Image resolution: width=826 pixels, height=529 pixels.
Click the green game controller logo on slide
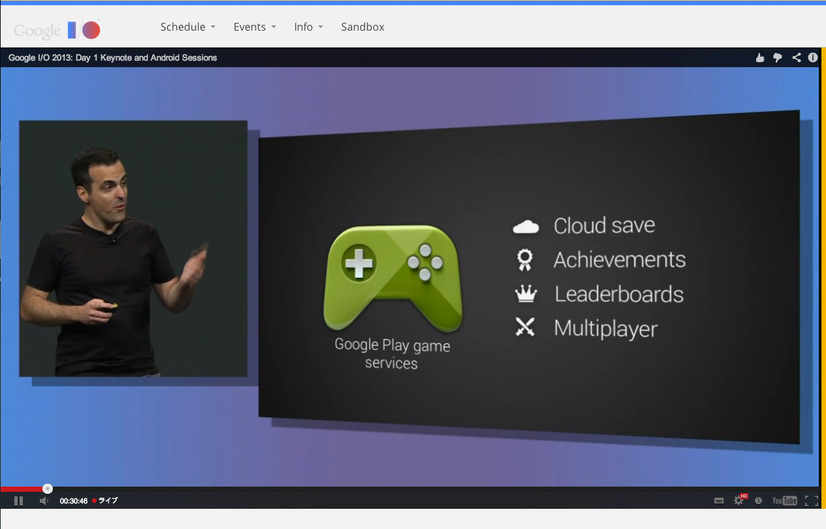coord(393,279)
